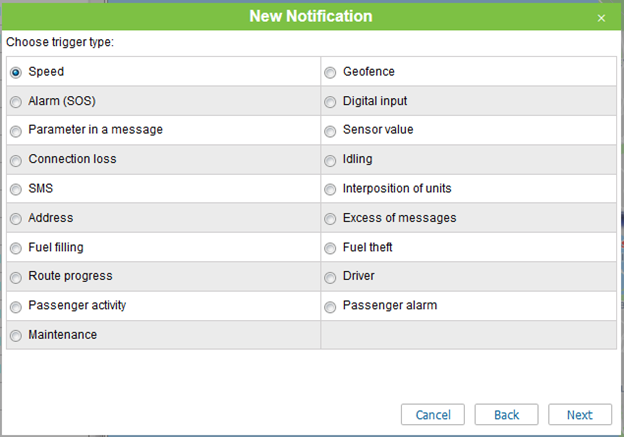Select Fuel filling radio button

16,247
